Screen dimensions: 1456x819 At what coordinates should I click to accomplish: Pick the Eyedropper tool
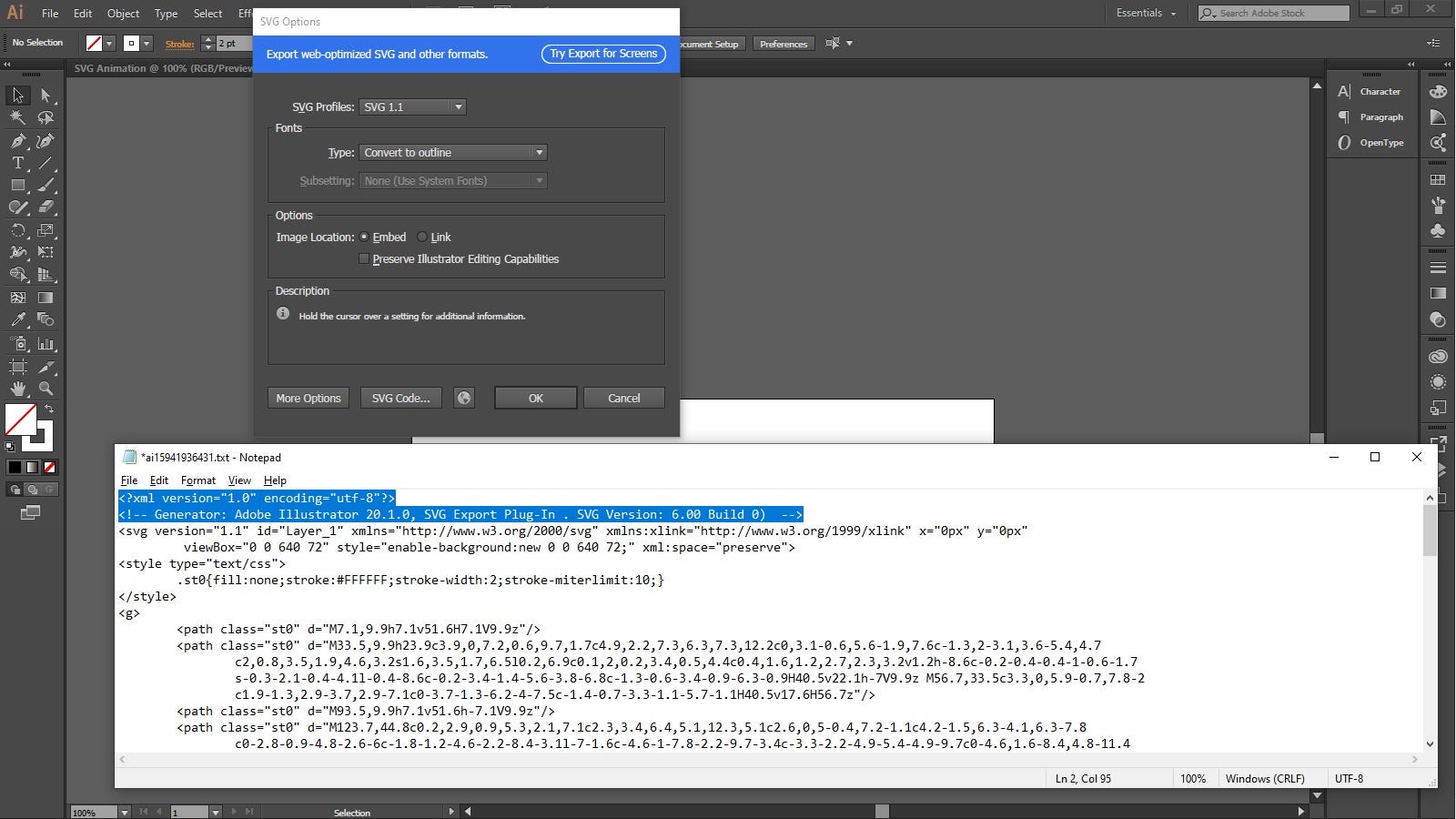click(x=17, y=319)
